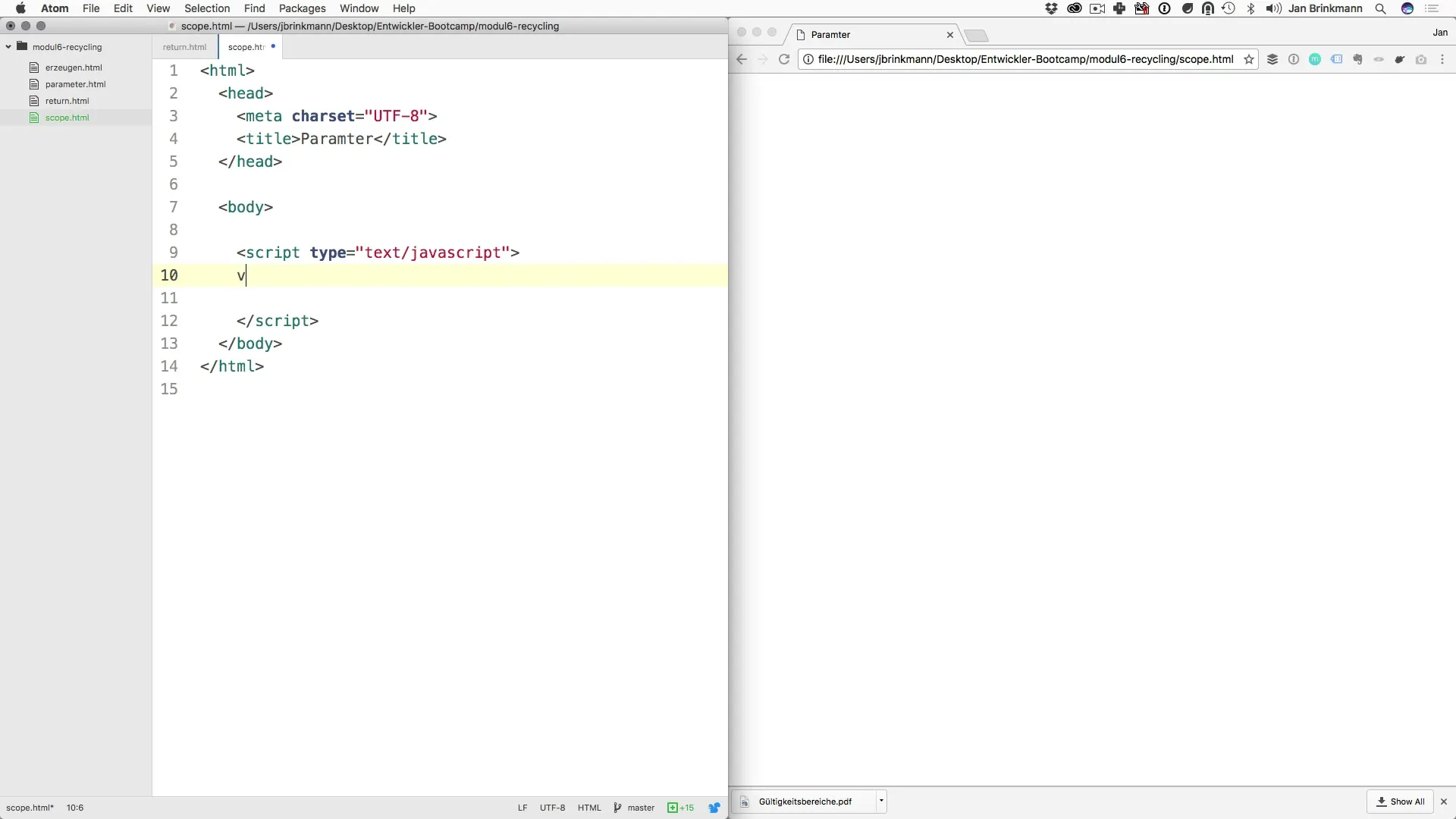Click the cursor position 10:6 in status bar
This screenshot has width=1456, height=819.
[x=75, y=808]
